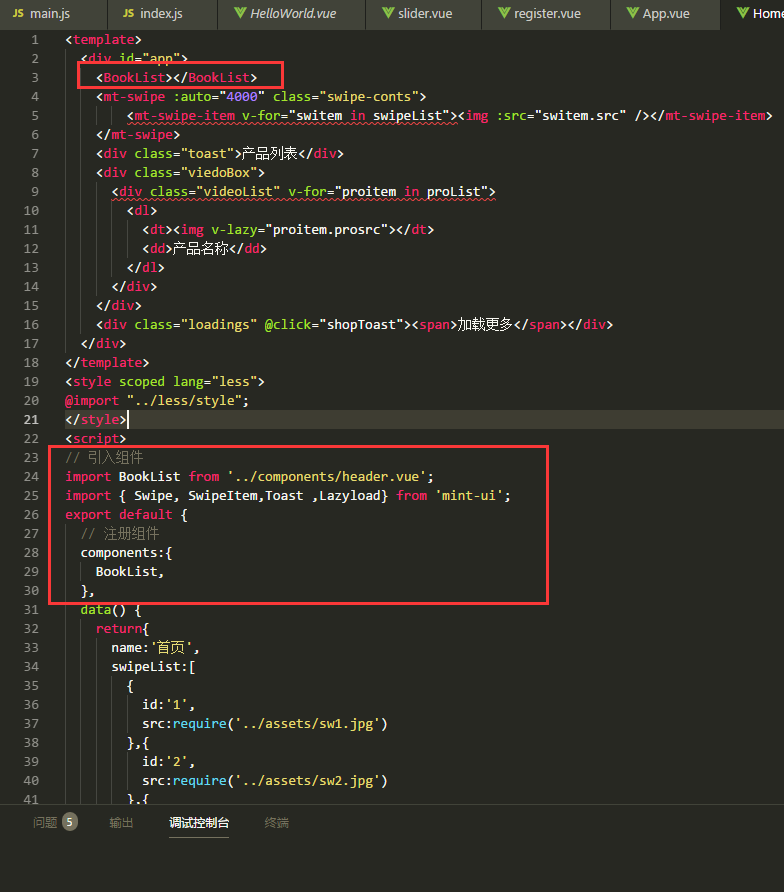Click 'BookList,' inside components object
The image size is (784, 892).
130,571
